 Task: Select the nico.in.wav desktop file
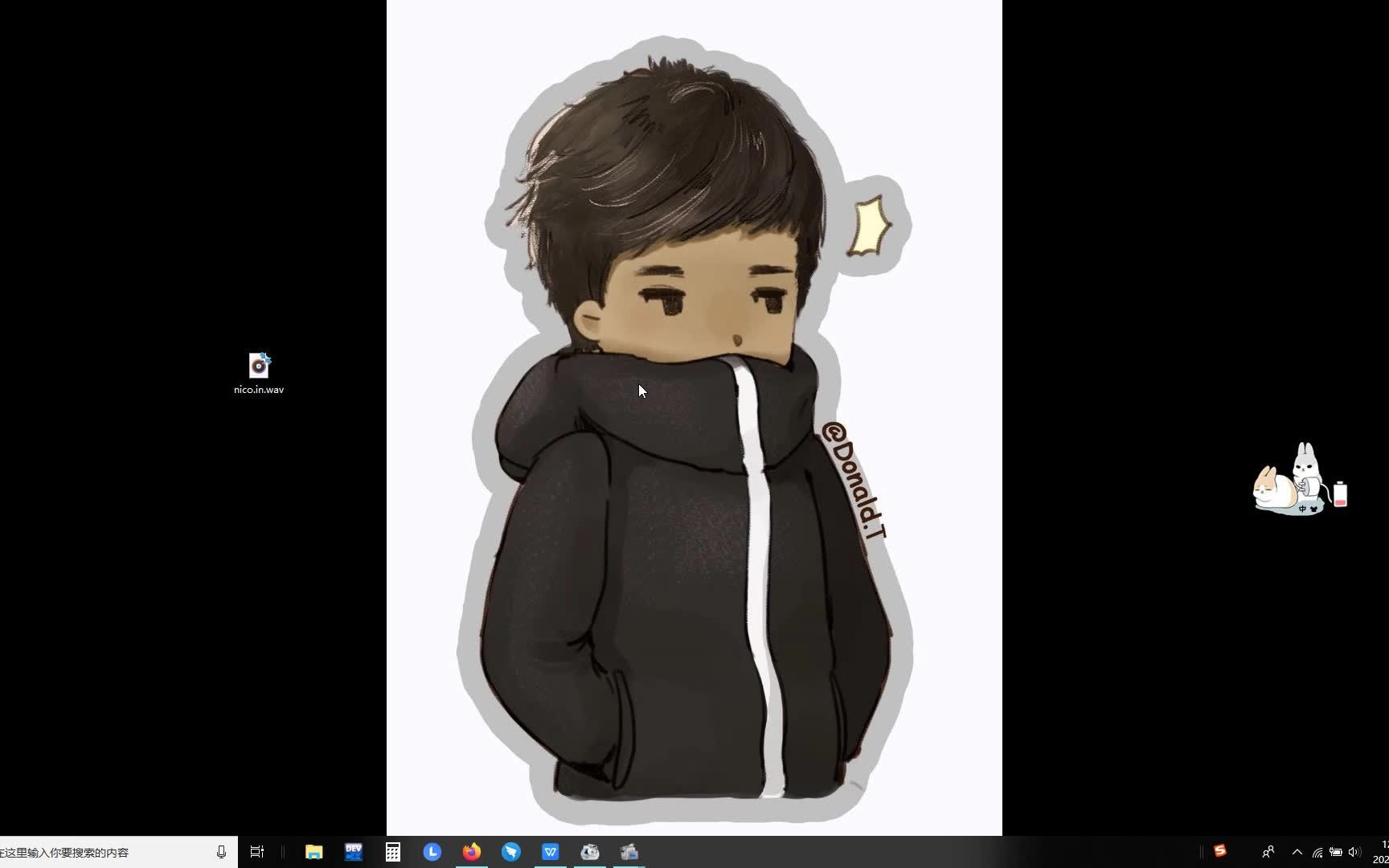point(257,366)
